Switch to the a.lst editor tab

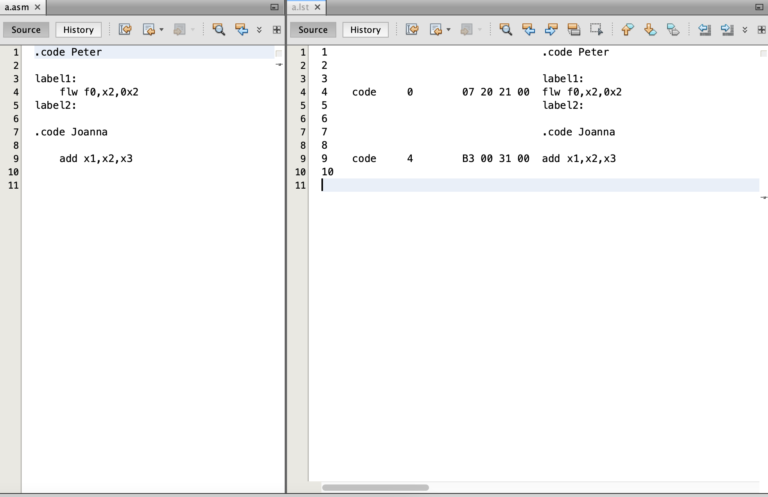[300, 7]
